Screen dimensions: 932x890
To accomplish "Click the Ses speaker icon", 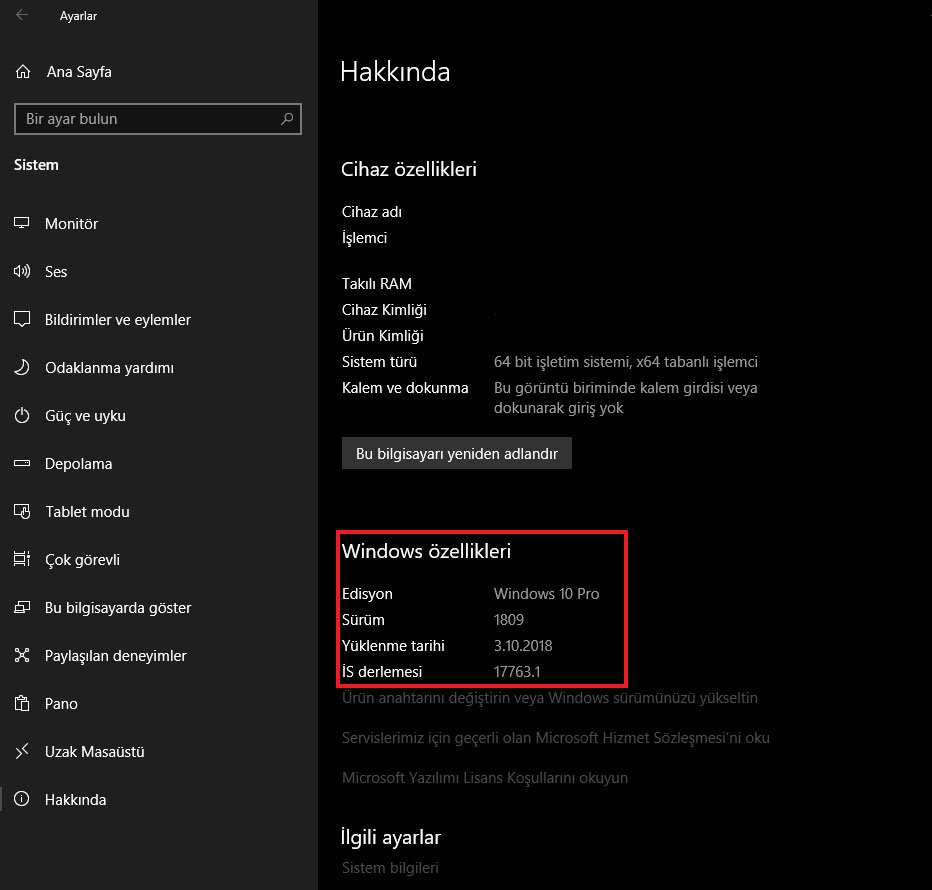I will pyautogui.click(x=22, y=272).
